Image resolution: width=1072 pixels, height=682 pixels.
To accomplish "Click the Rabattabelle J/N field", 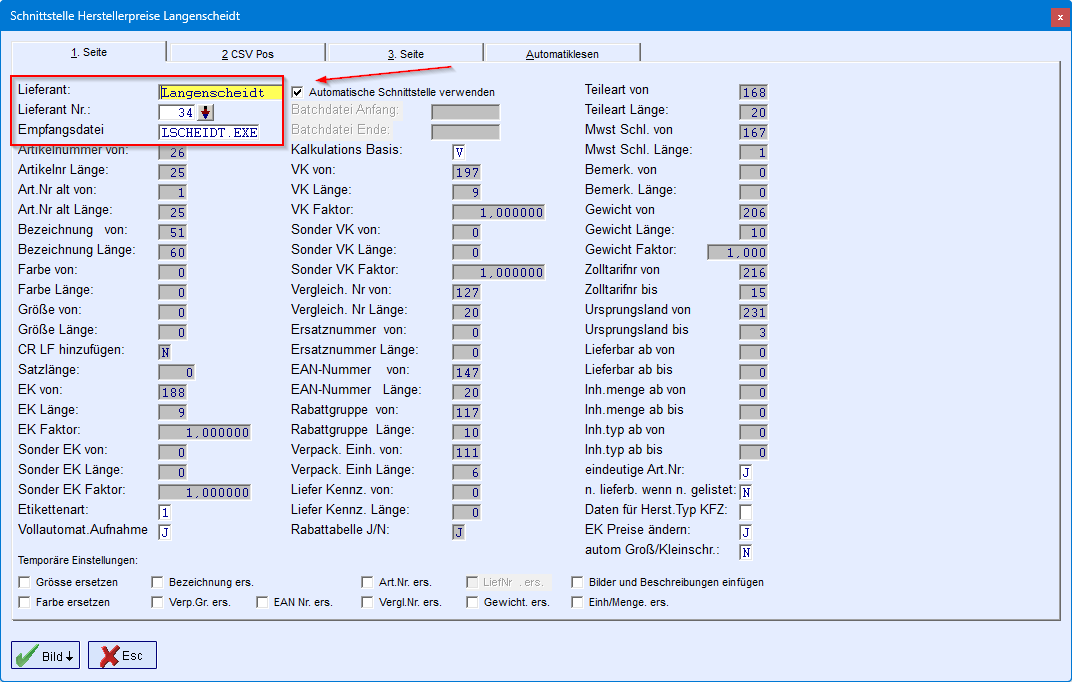I will tap(459, 532).
